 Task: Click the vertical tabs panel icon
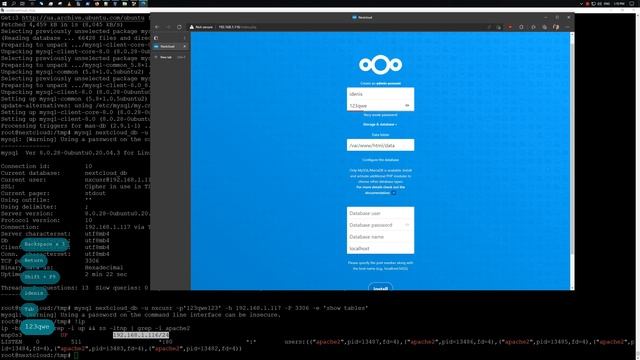tap(156, 38)
